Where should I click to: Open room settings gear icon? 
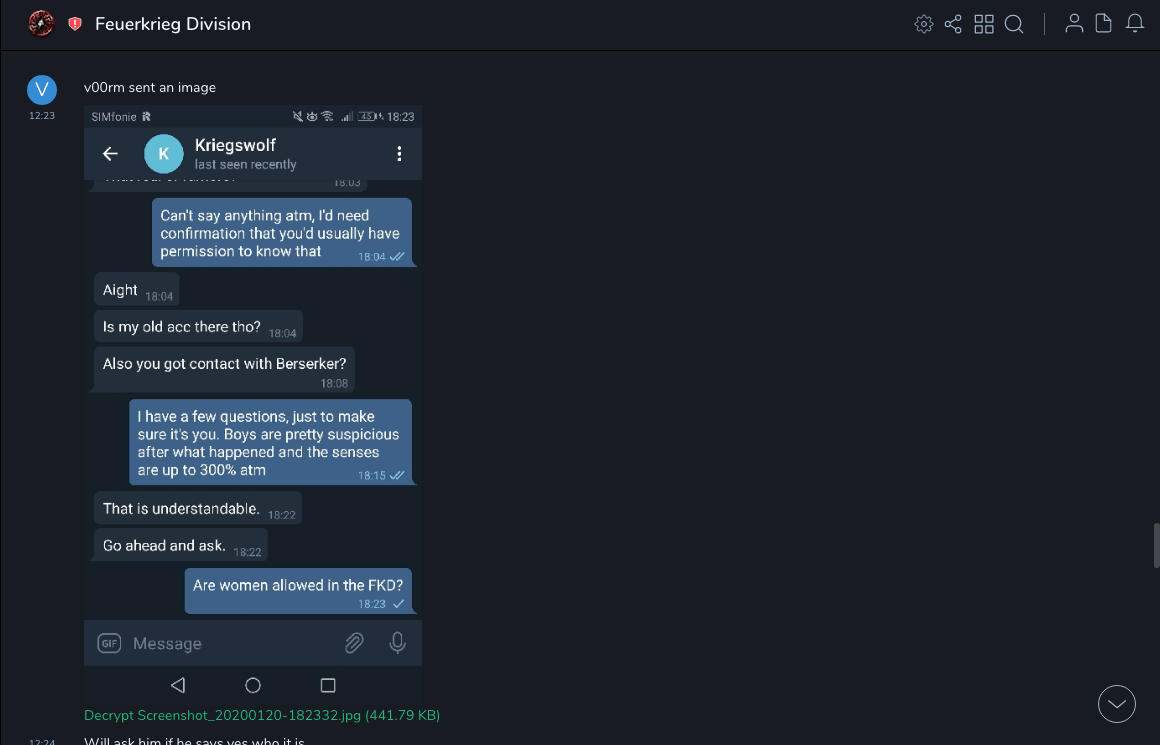pyautogui.click(x=924, y=24)
